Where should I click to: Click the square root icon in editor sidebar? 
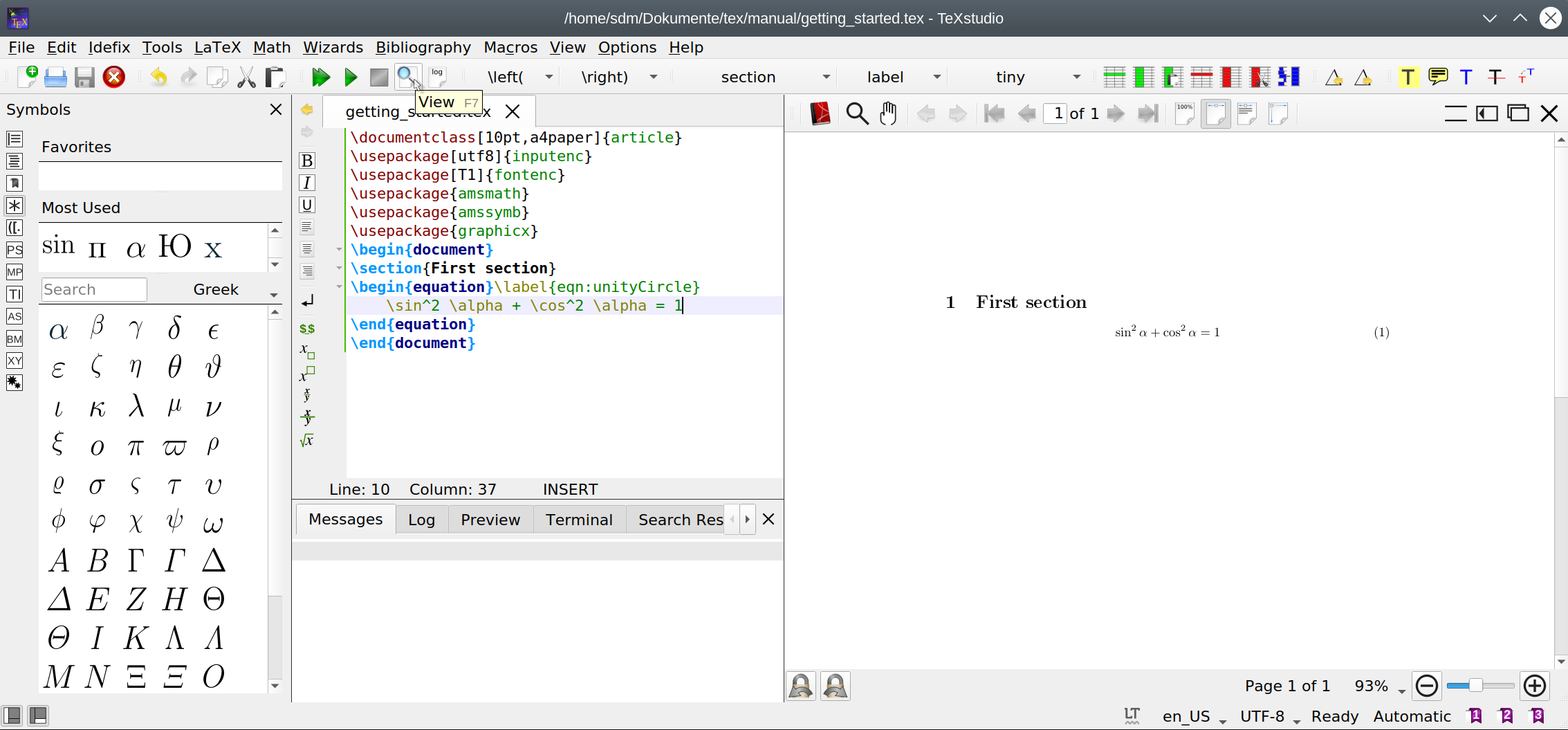pos(307,440)
